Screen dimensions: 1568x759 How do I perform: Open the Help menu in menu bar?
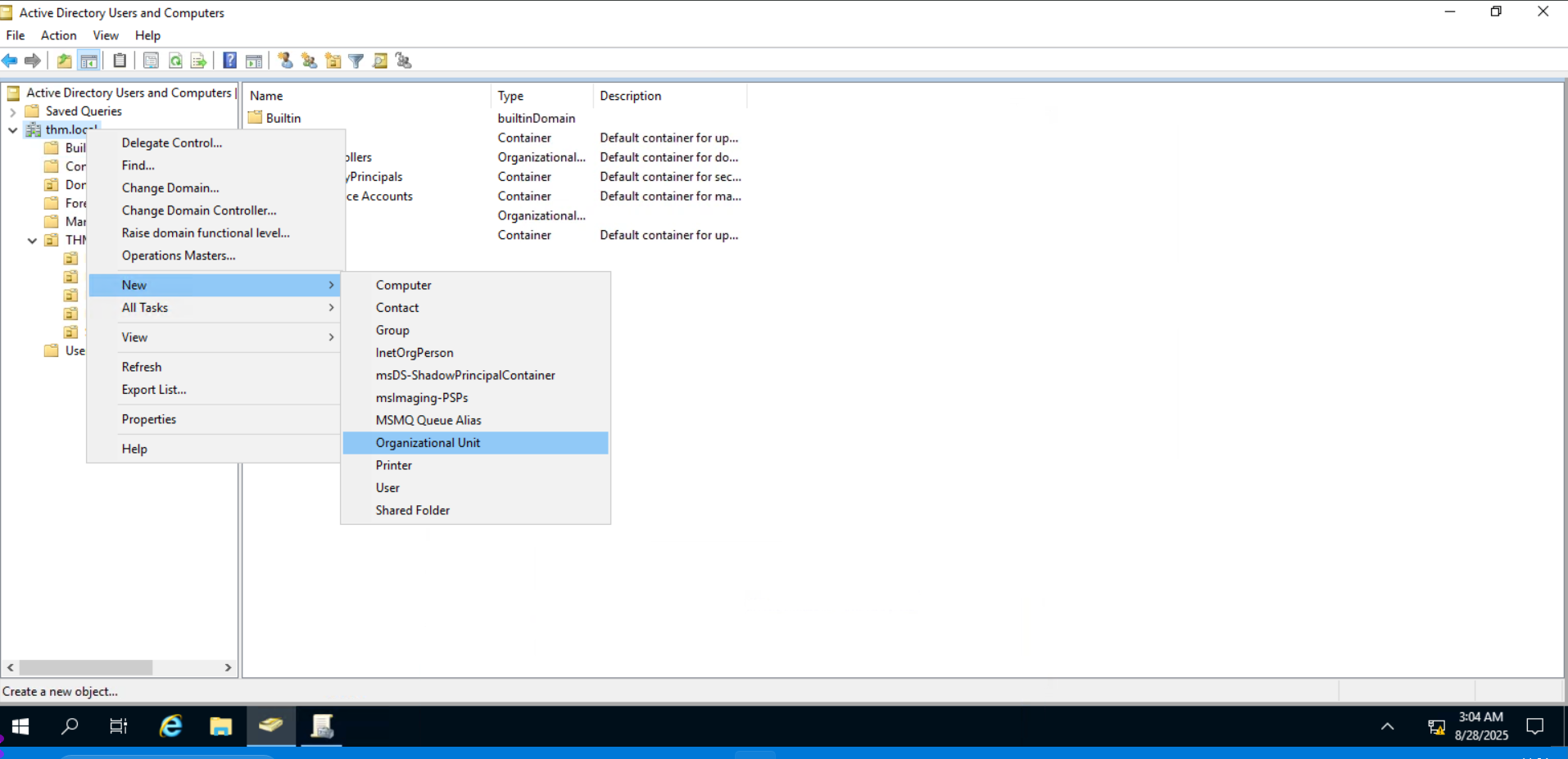point(147,35)
